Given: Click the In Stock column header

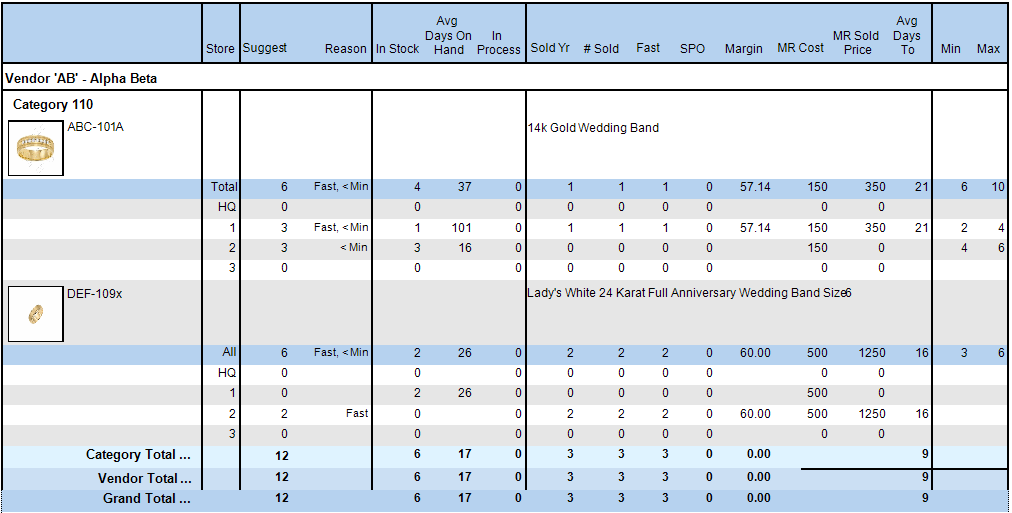Looking at the screenshot, I should point(397,49).
